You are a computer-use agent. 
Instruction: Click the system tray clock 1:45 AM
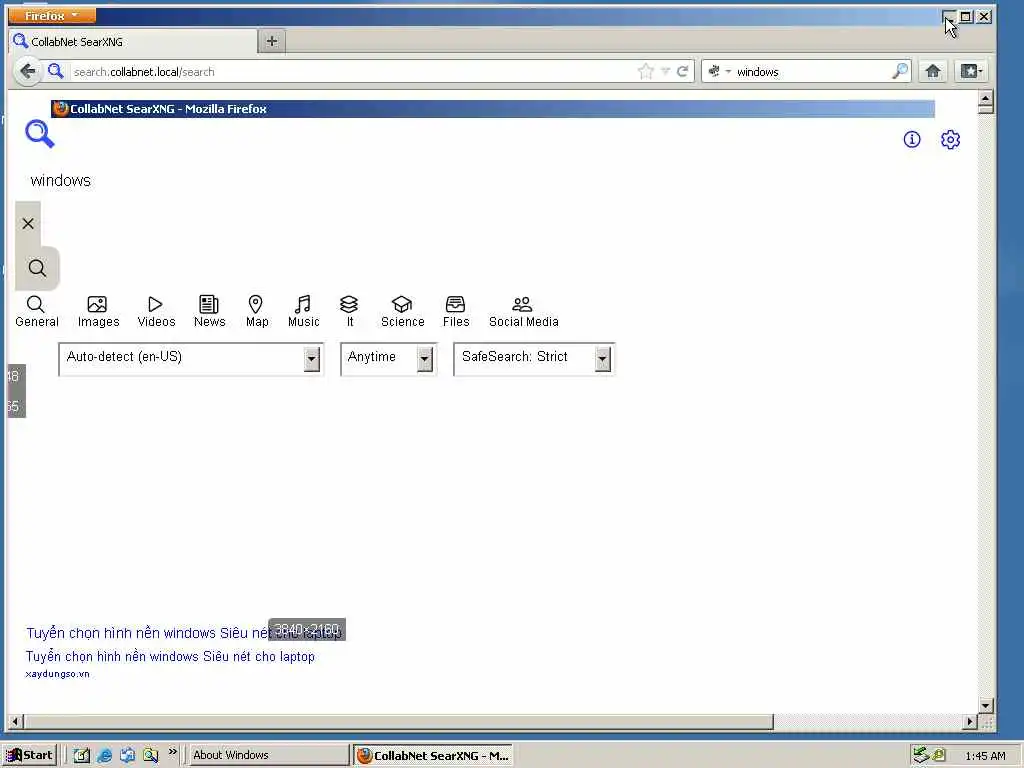(x=985, y=756)
